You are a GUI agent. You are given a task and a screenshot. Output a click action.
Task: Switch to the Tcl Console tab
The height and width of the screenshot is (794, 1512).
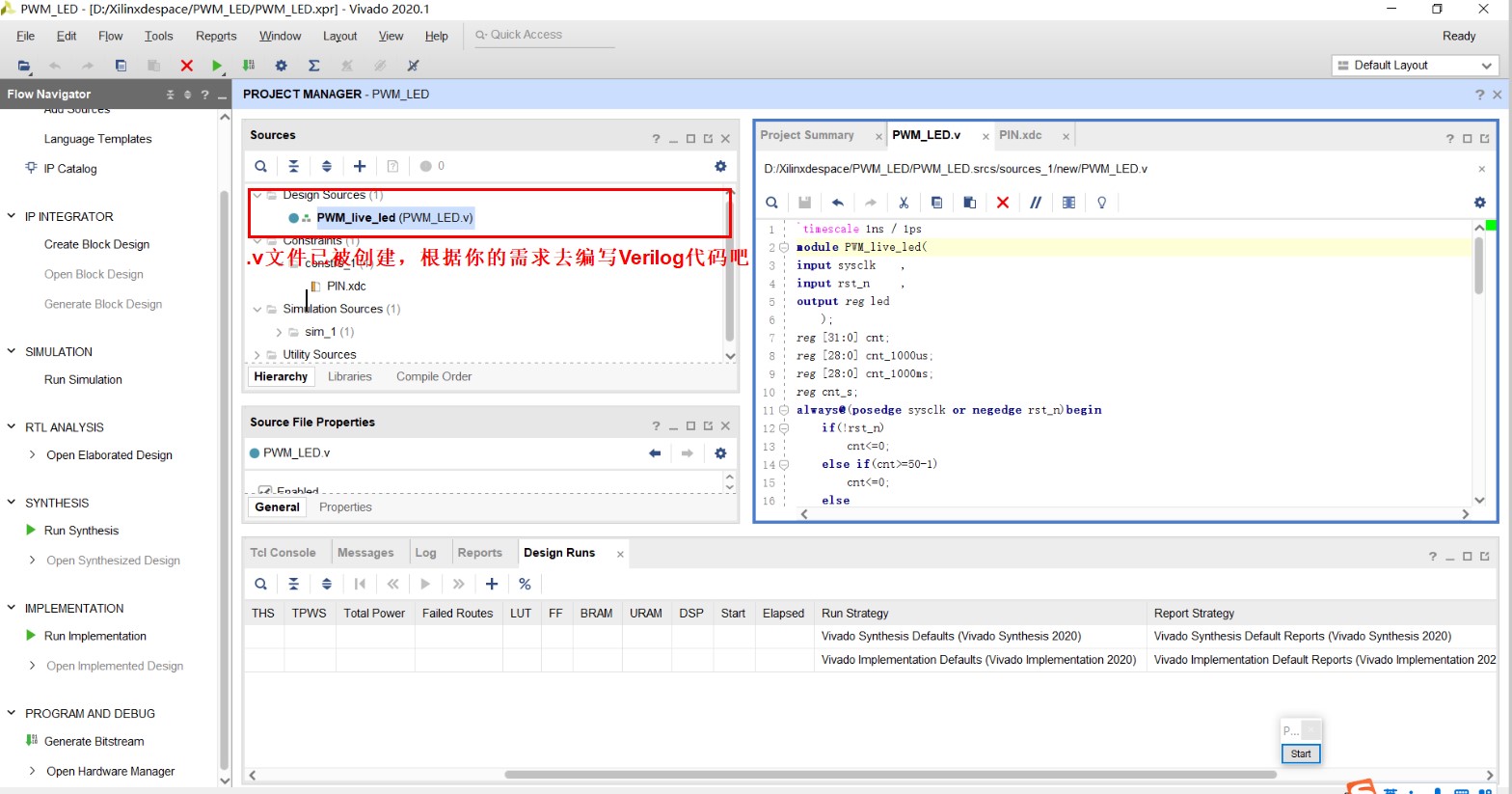[283, 553]
